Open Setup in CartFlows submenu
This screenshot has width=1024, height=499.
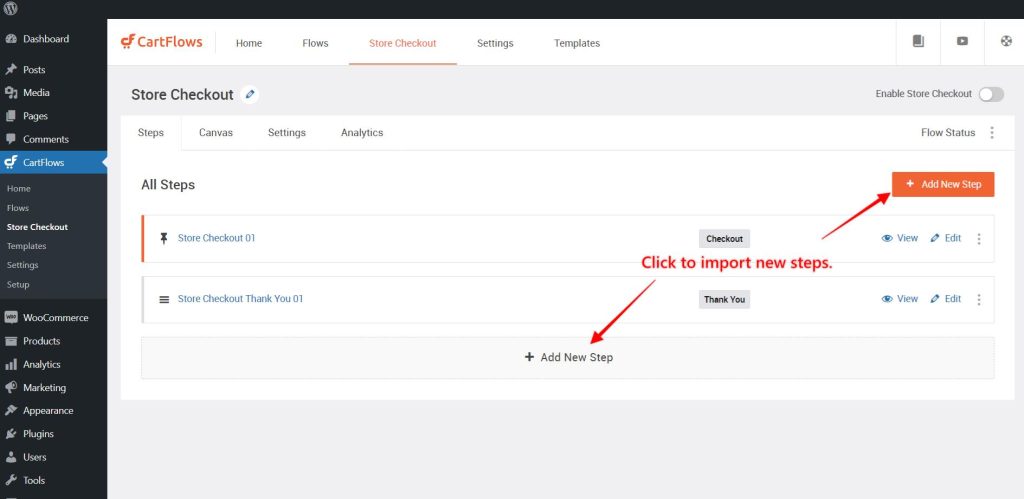click(x=18, y=285)
